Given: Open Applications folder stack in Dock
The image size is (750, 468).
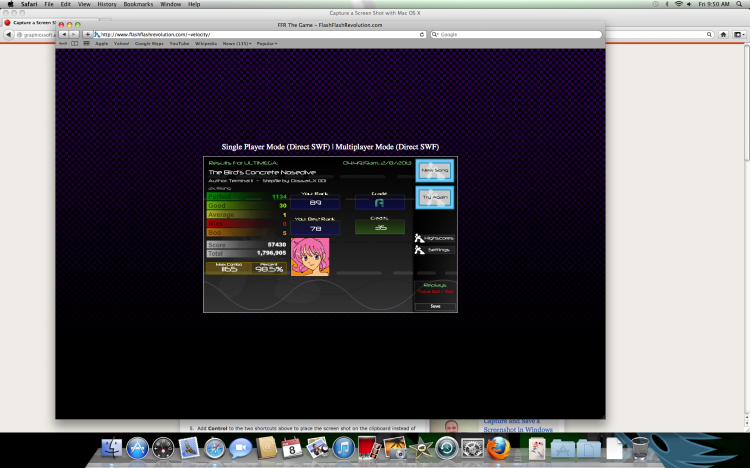Looking at the screenshot, I should pyautogui.click(x=562, y=448).
